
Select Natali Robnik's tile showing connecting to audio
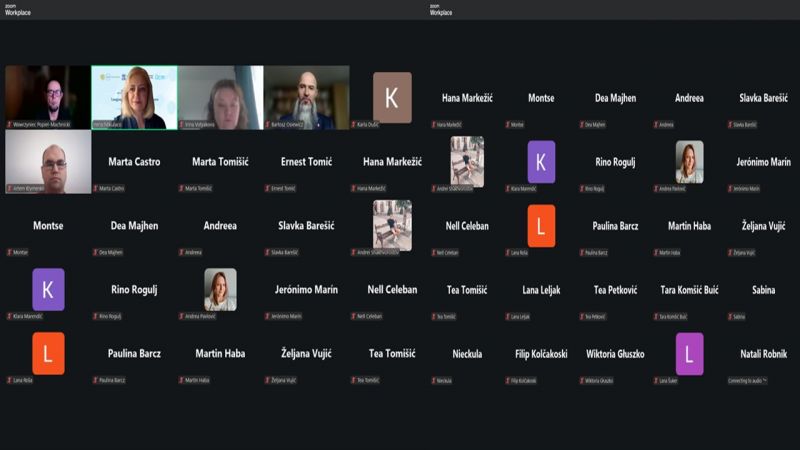tap(763, 354)
